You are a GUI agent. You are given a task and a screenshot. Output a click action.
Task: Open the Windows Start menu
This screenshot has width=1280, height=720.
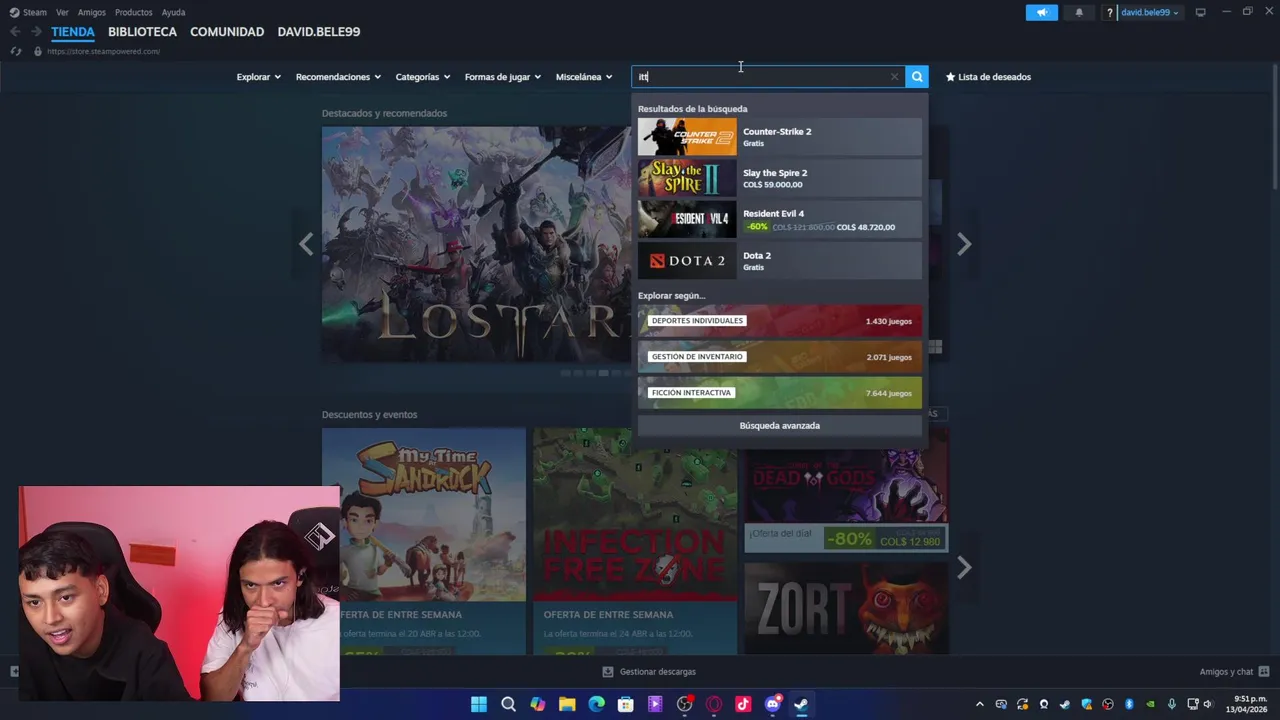[479, 704]
